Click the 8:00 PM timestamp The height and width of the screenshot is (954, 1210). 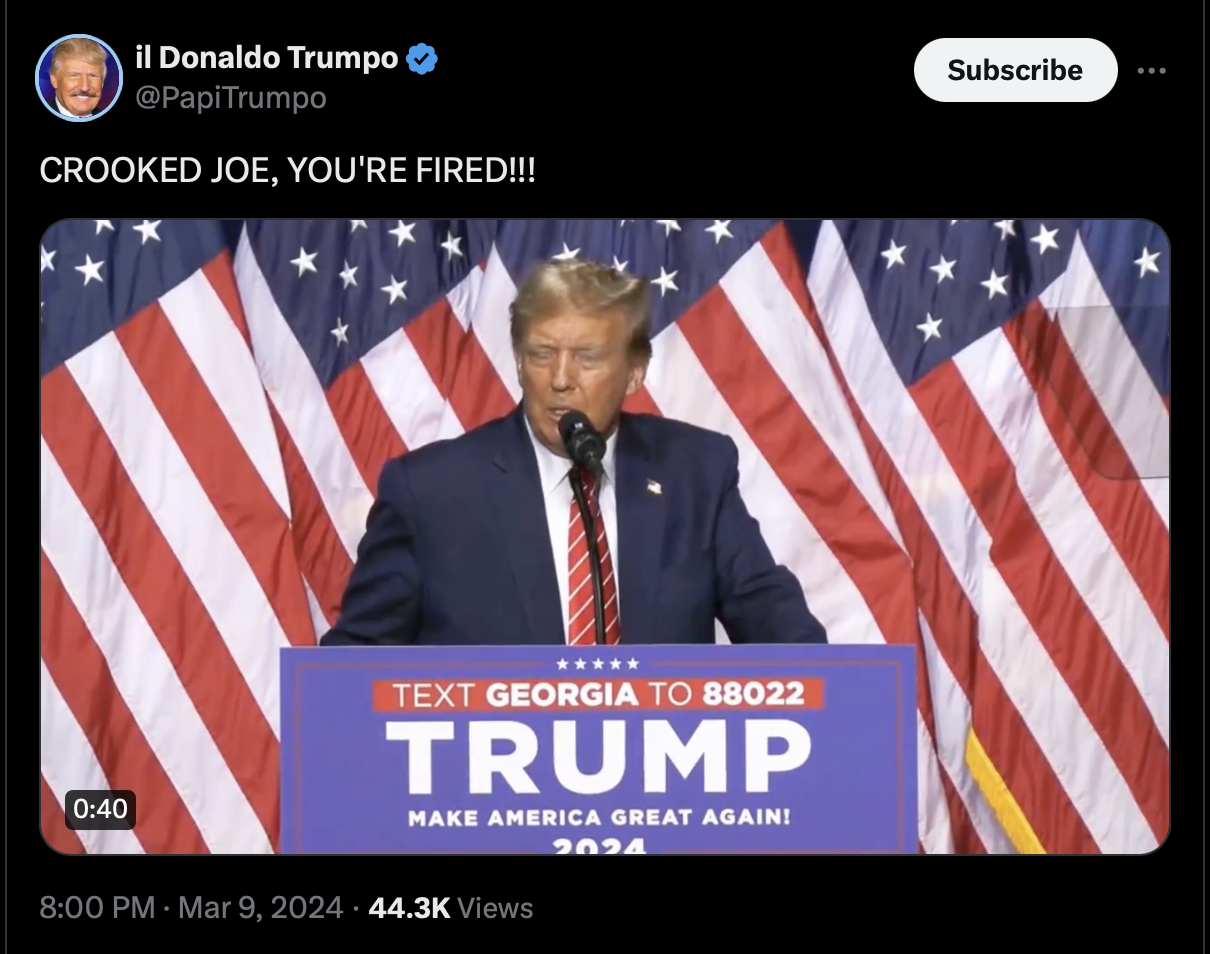(98, 908)
